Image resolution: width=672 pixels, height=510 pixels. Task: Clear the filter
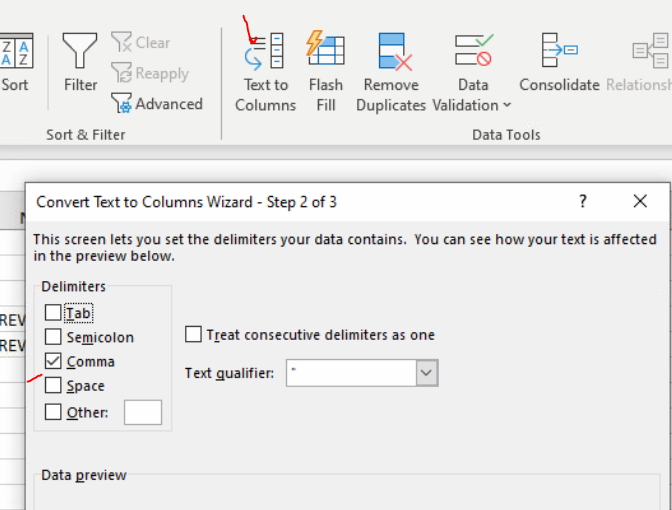click(x=122, y=43)
